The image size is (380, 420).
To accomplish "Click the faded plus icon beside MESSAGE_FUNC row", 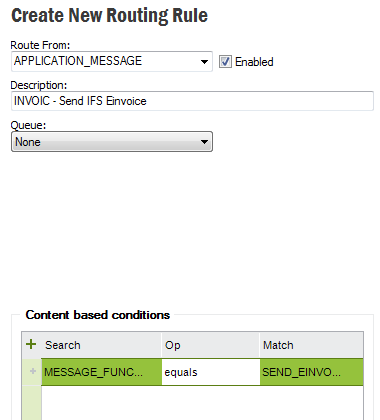I will click(33, 371).
